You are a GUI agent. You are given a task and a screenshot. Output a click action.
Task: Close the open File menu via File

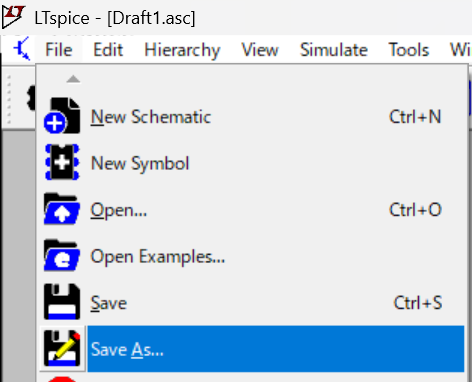coord(59,50)
